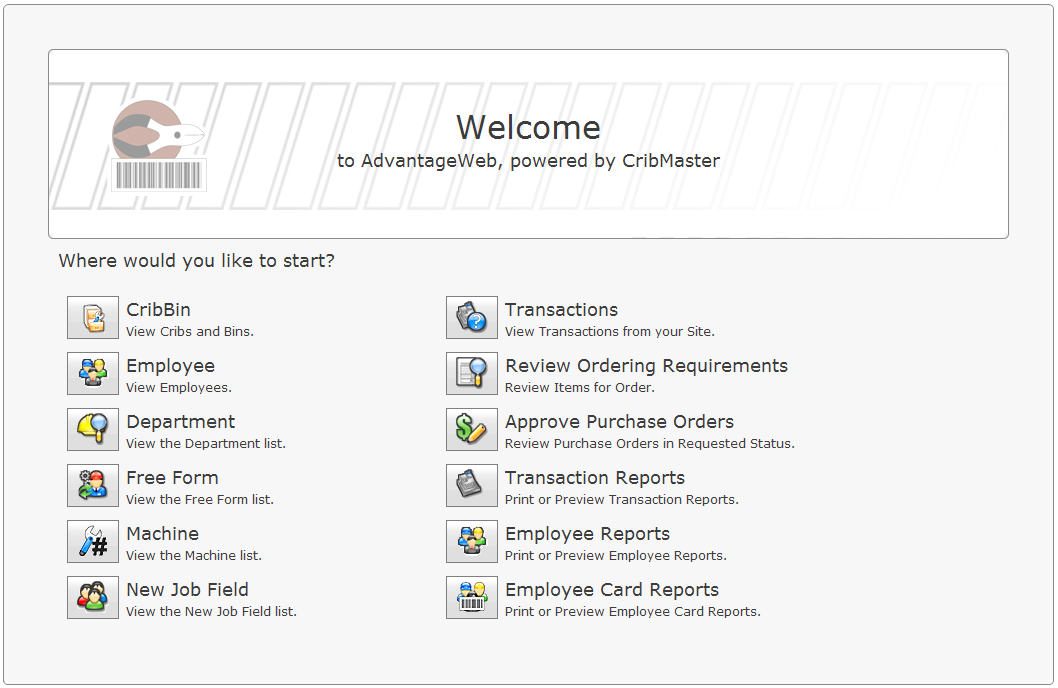Click the Transaction Reports icon
The image size is (1058, 688).
click(472, 486)
